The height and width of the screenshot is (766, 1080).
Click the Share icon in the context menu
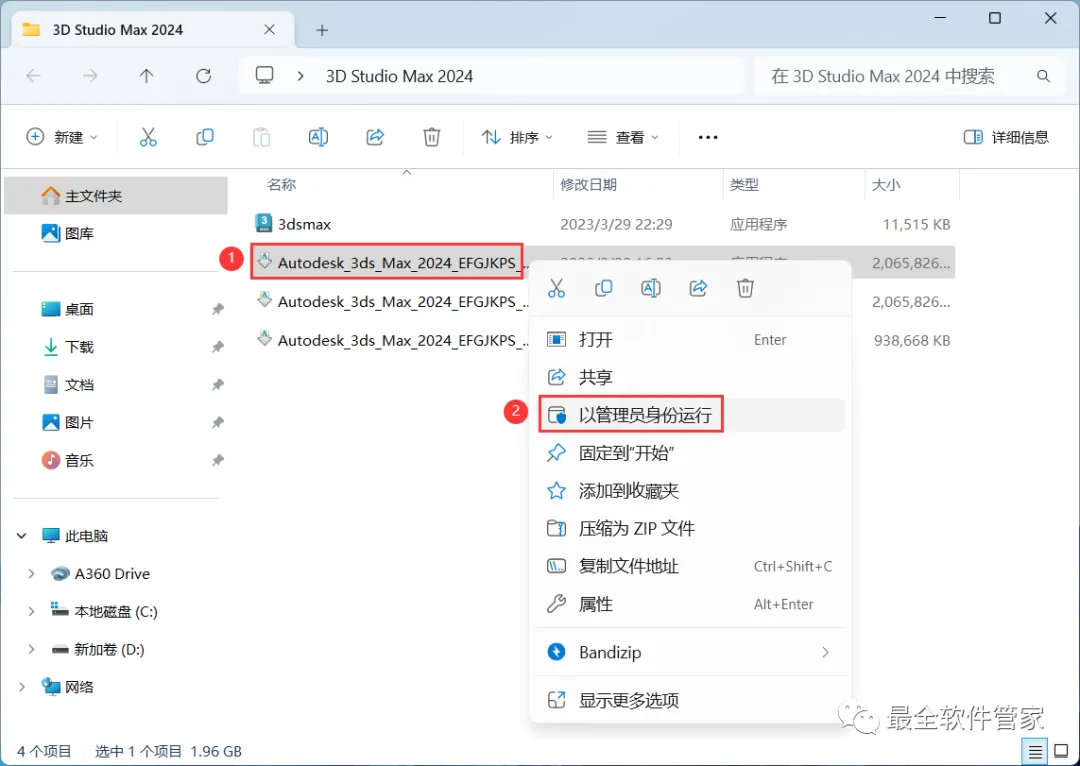click(x=698, y=288)
